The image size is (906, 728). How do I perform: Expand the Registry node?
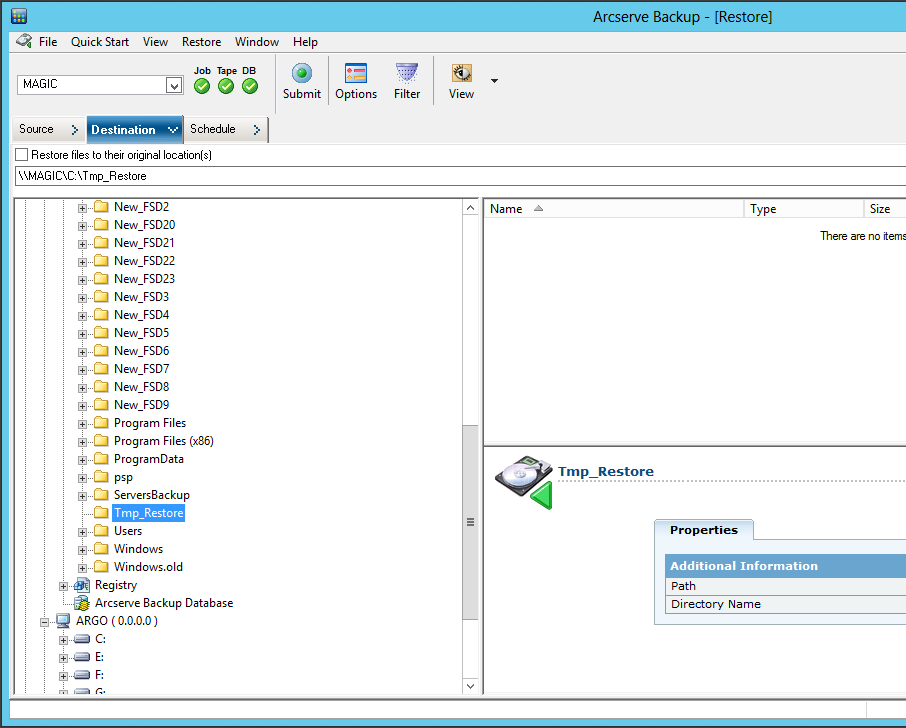point(64,586)
